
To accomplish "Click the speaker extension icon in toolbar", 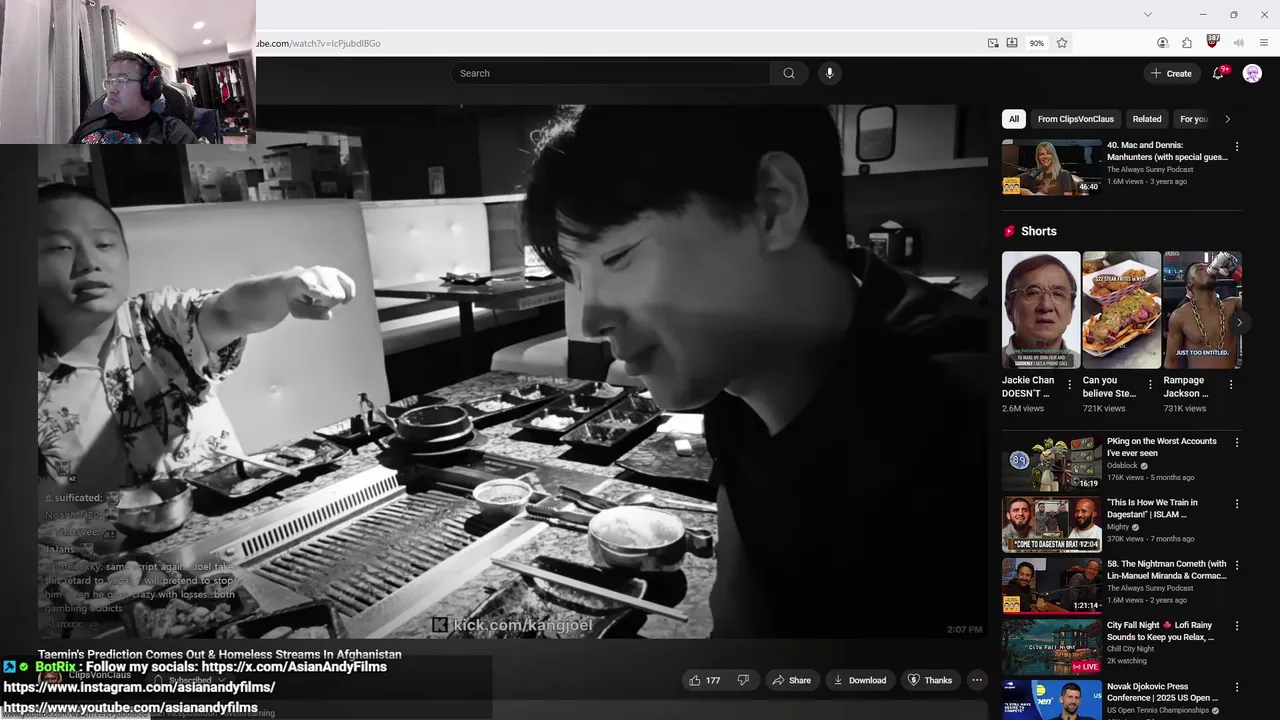I will coord(1239,43).
